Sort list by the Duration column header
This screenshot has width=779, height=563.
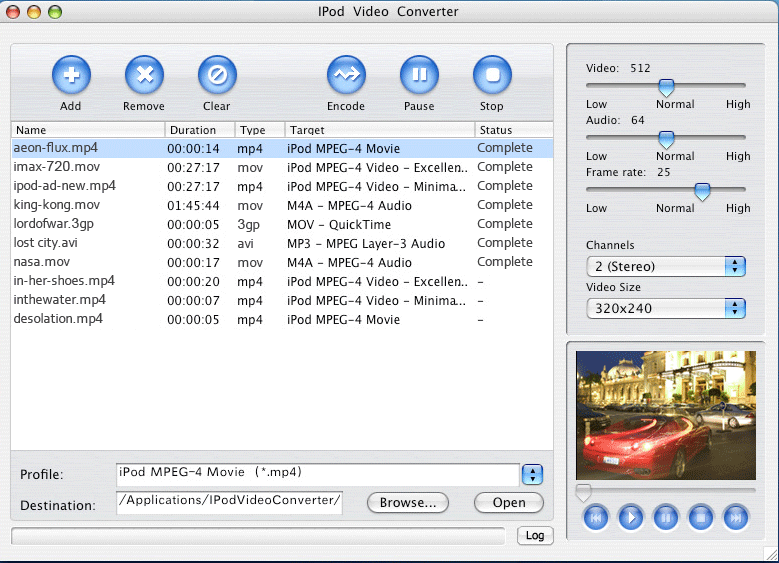[200, 130]
